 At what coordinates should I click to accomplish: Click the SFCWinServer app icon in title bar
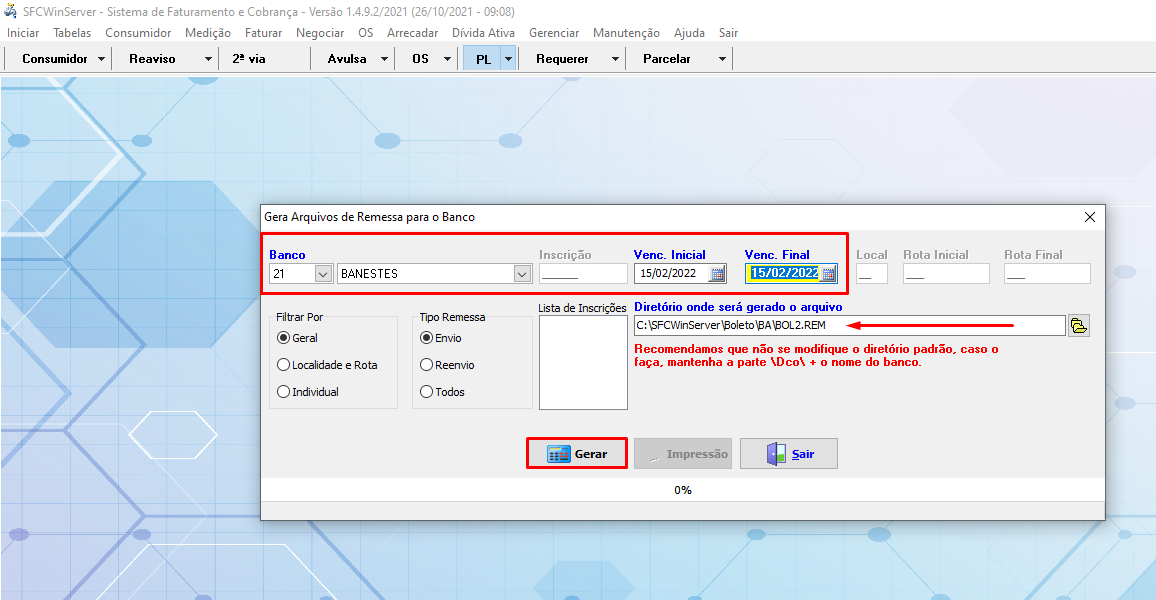click(x=11, y=12)
